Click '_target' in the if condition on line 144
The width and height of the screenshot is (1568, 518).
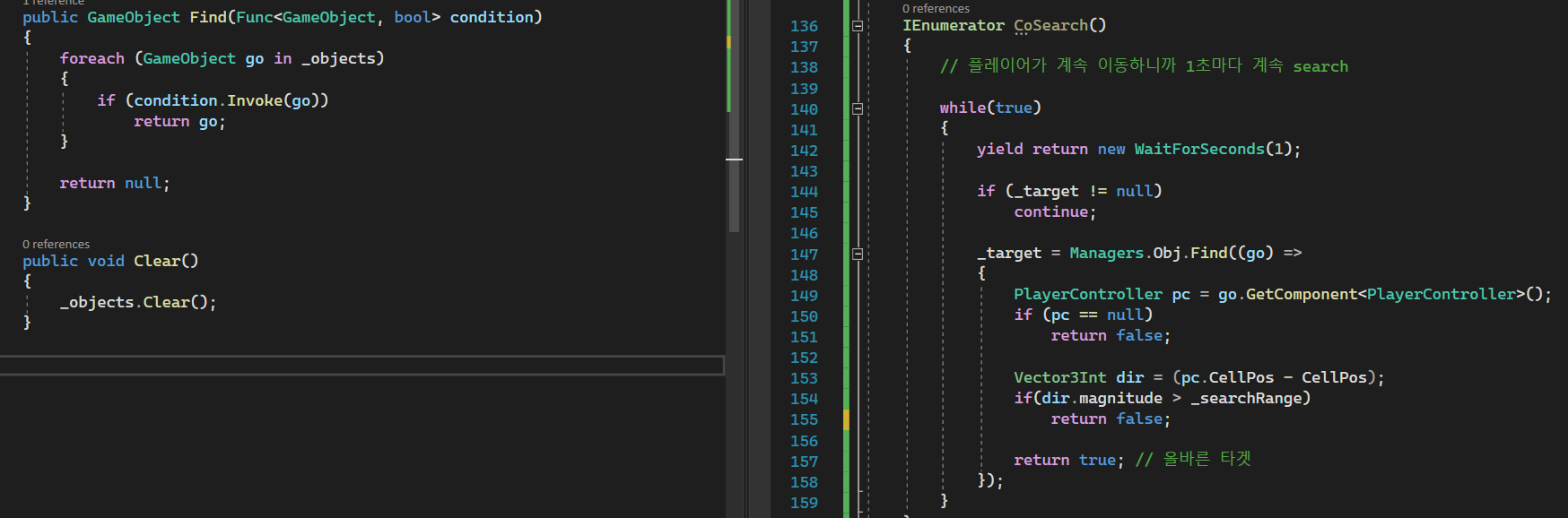point(1046,191)
